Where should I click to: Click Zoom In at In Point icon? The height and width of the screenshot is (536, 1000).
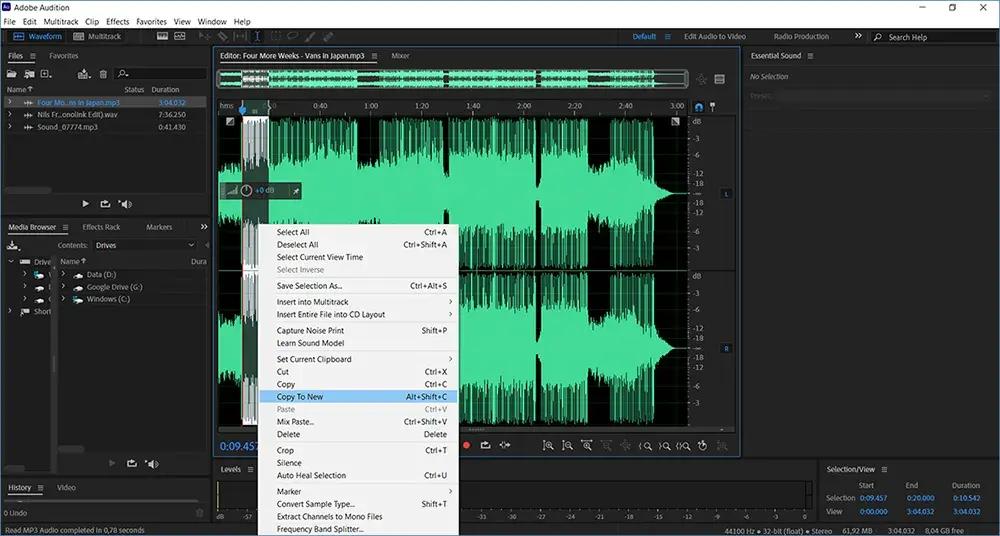click(645, 446)
